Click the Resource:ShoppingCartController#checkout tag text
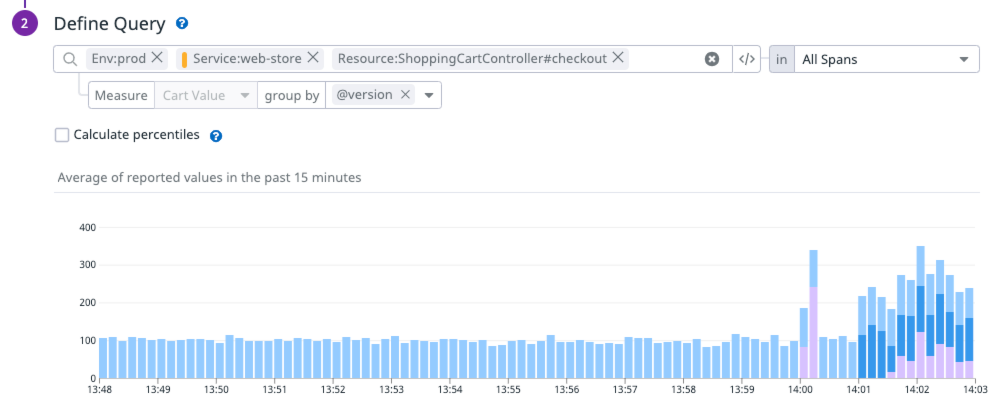This screenshot has height=413, width=990. pos(472,59)
